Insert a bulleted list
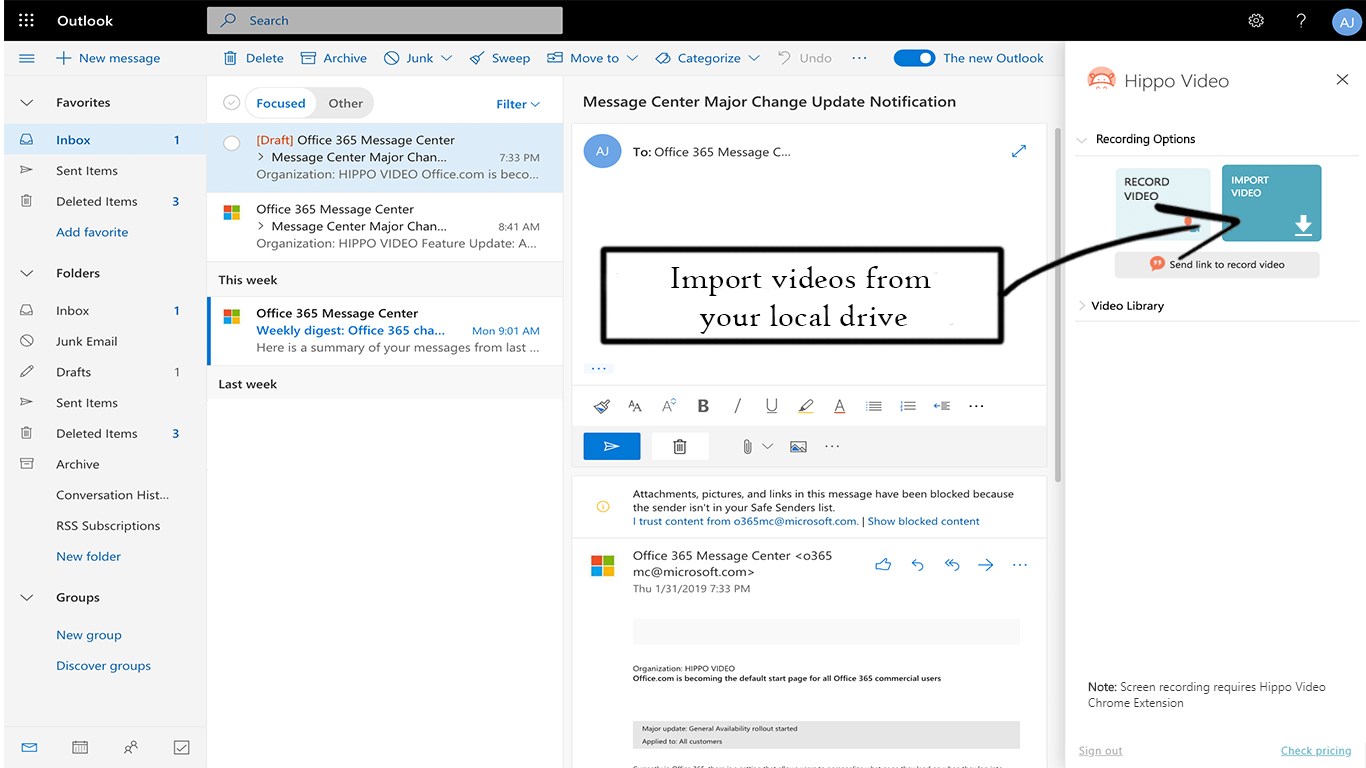The image size is (1366, 768). pos(874,406)
